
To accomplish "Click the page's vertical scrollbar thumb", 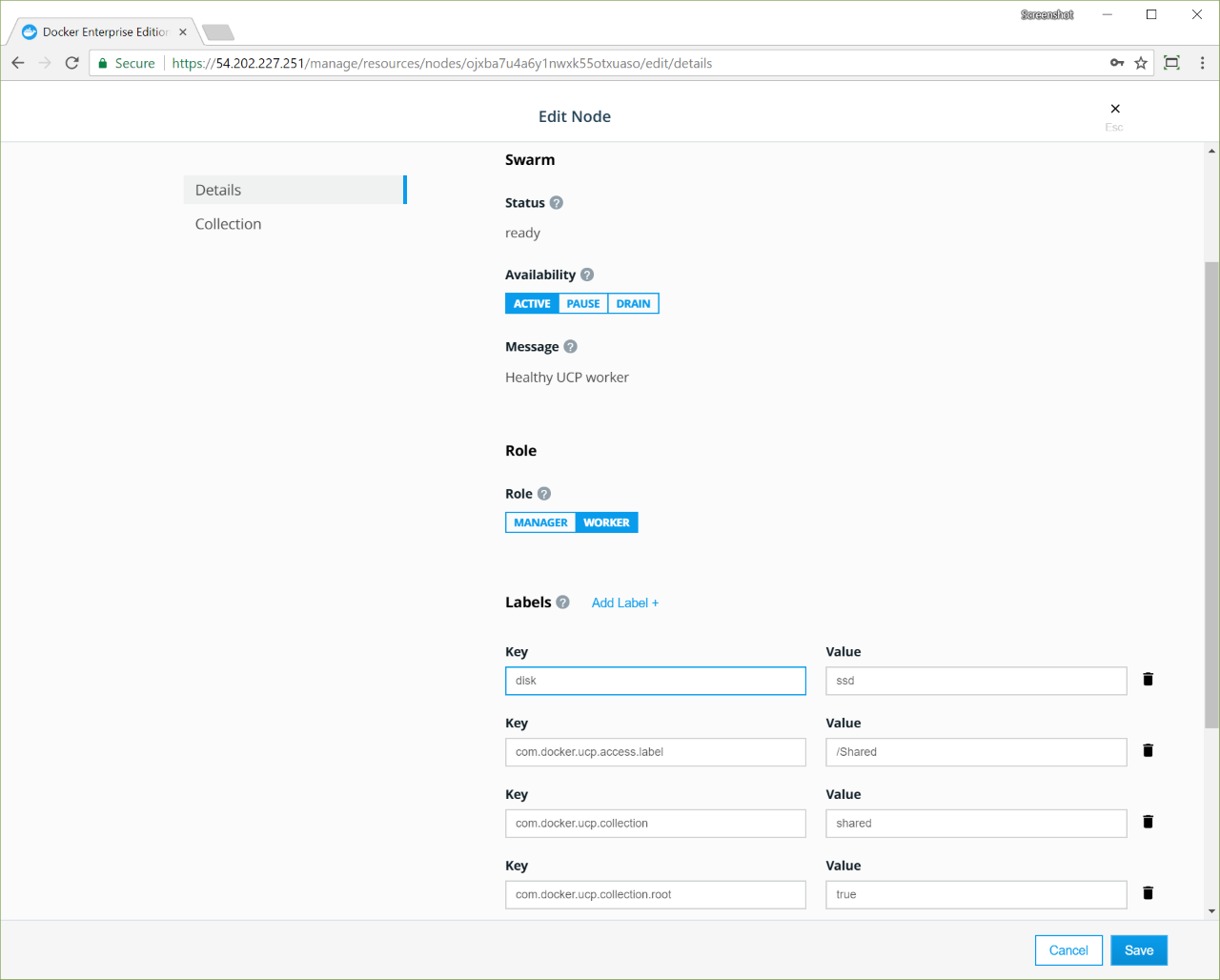I will coord(1211,496).
